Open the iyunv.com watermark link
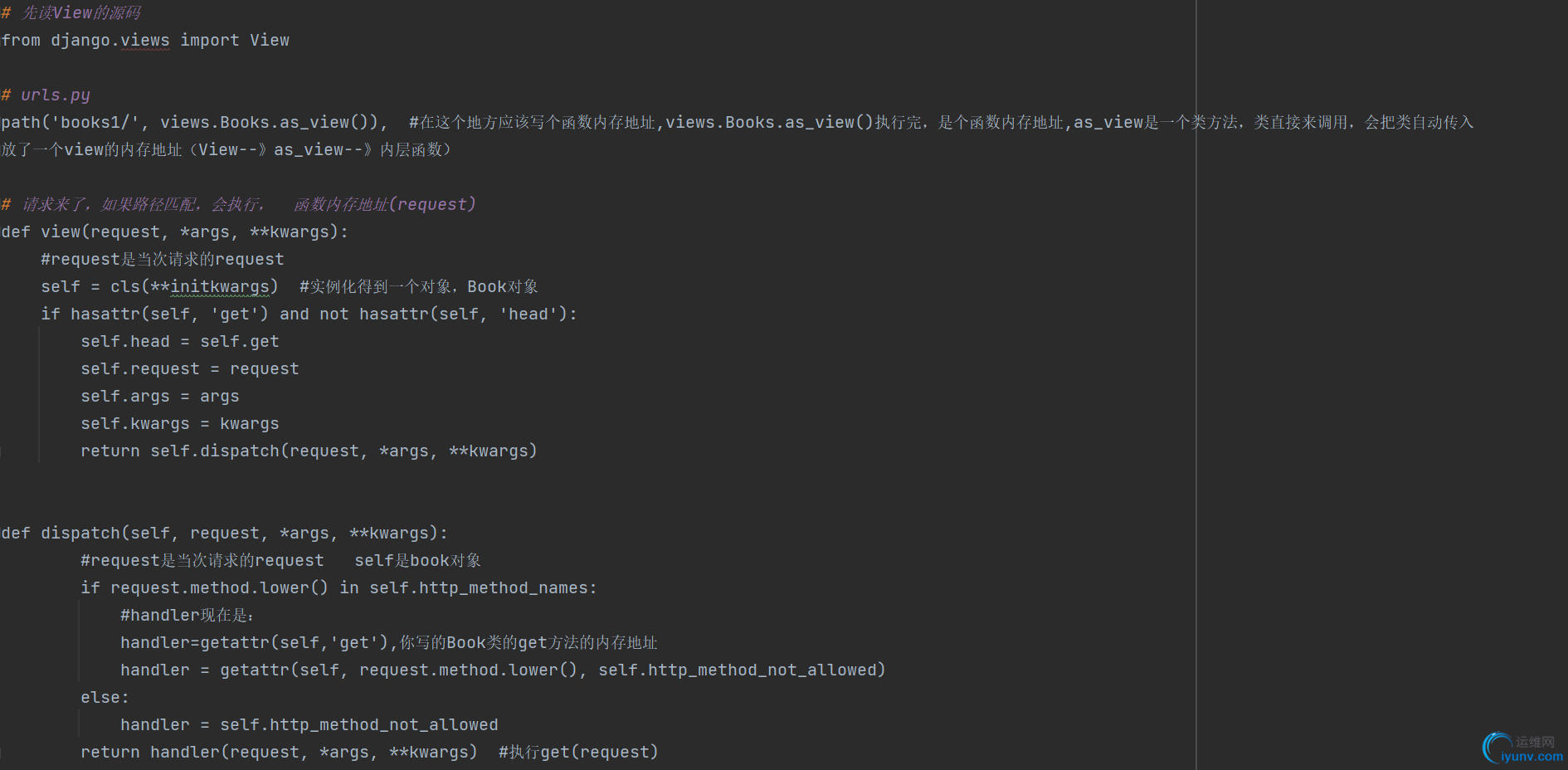Viewport: 1568px width, 770px height. coord(1531,757)
